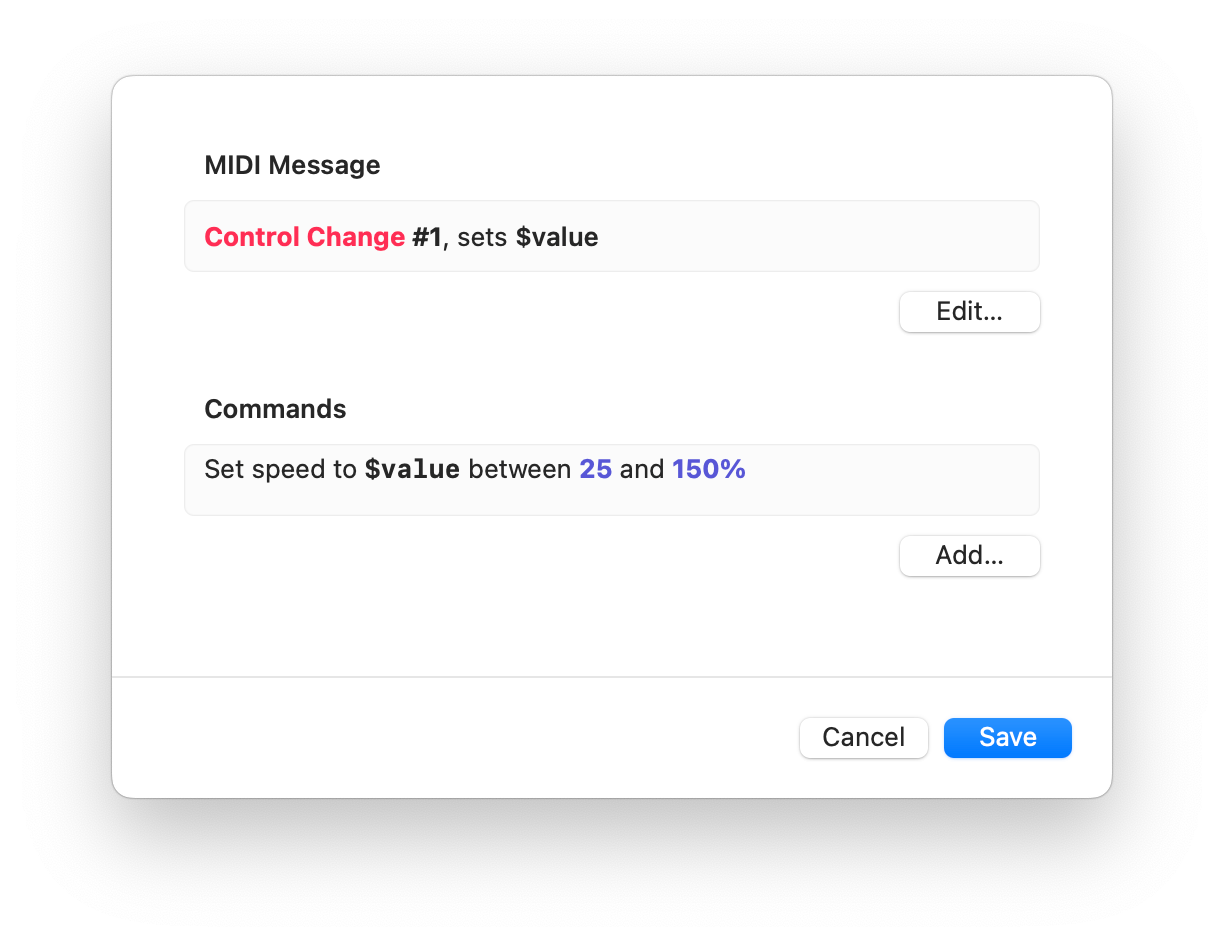The width and height of the screenshot is (1224, 946).
Task: Click the MIDI Message heading
Action: pyautogui.click(x=292, y=165)
